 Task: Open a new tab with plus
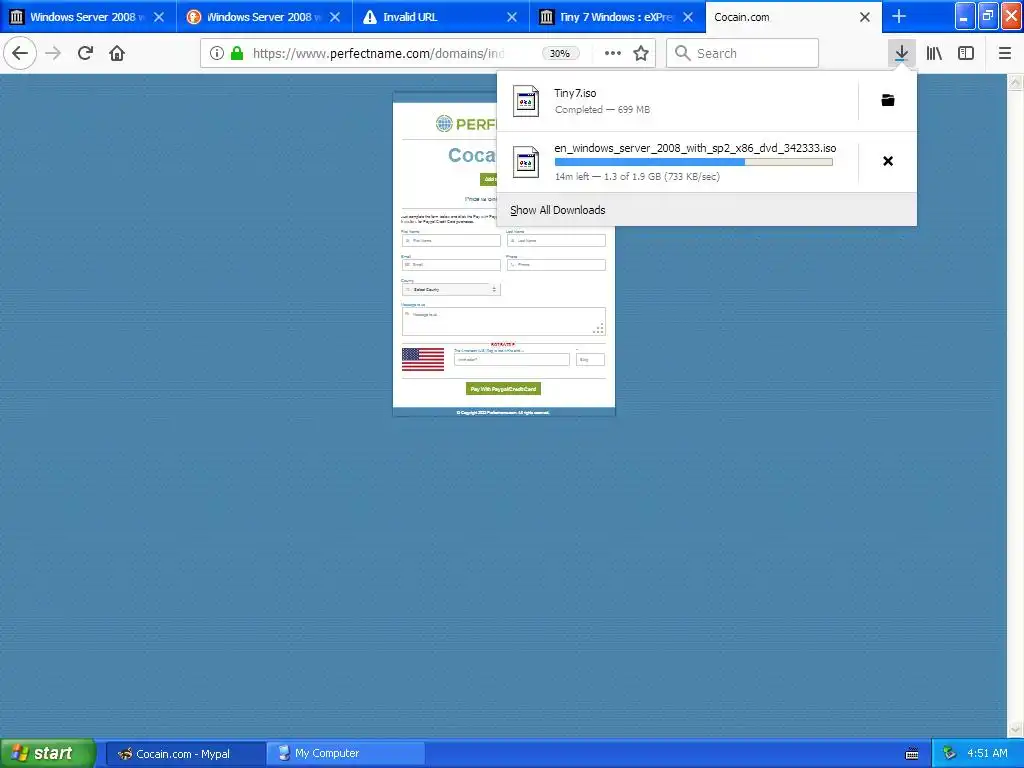[x=899, y=16]
